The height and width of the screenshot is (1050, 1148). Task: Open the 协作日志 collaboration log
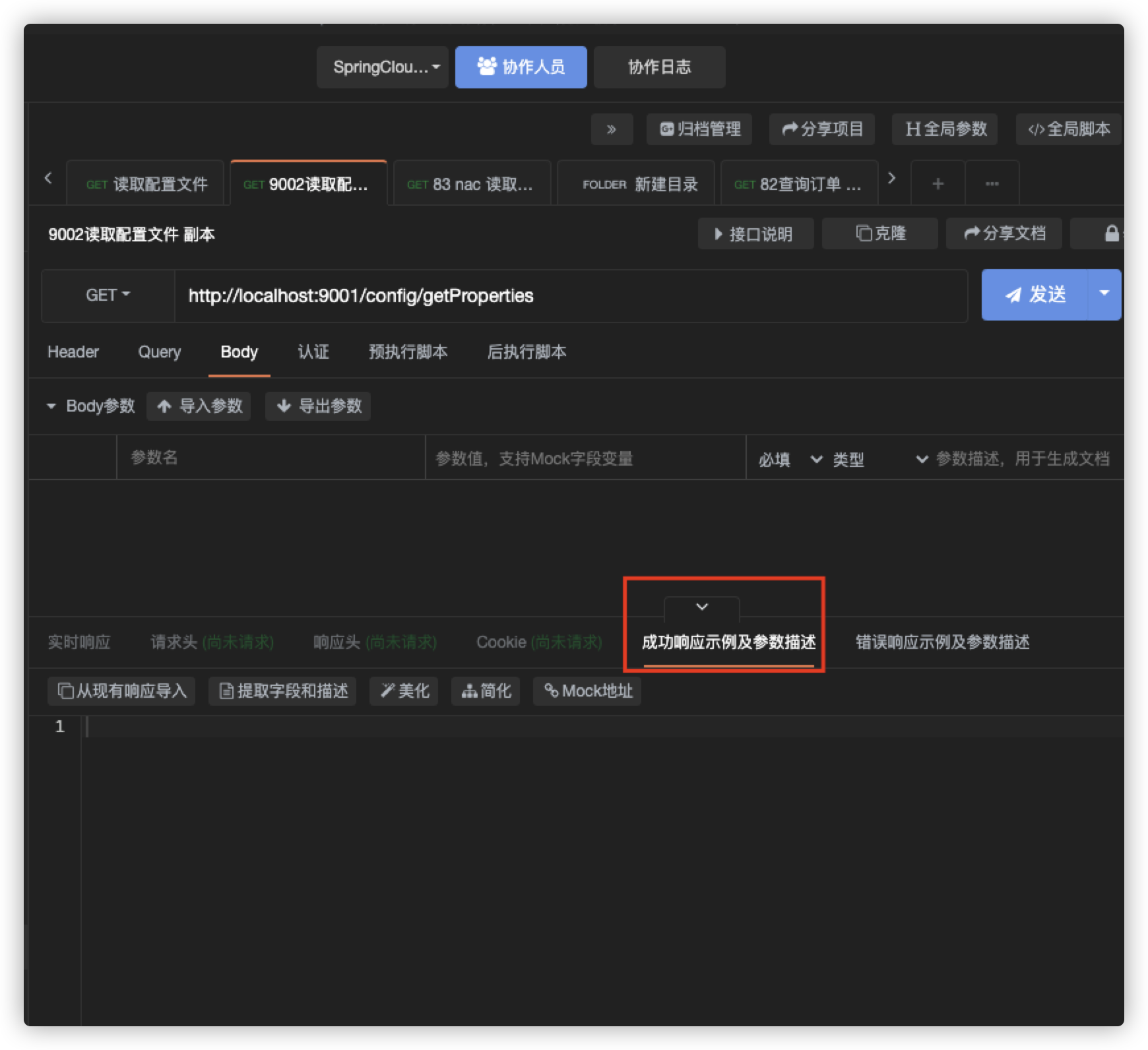tap(660, 67)
